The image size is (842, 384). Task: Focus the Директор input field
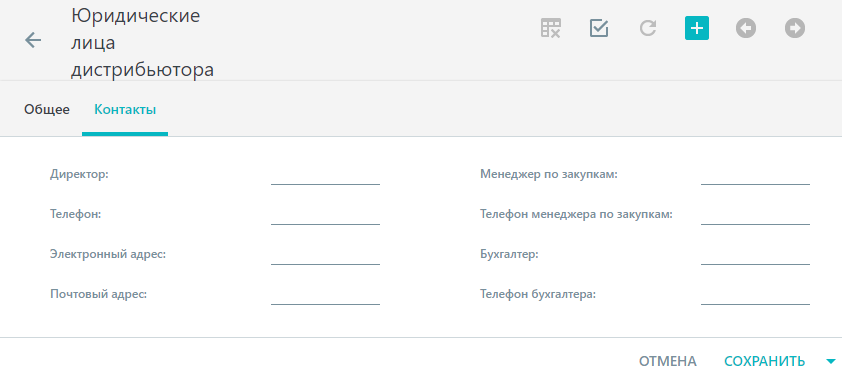coord(325,175)
